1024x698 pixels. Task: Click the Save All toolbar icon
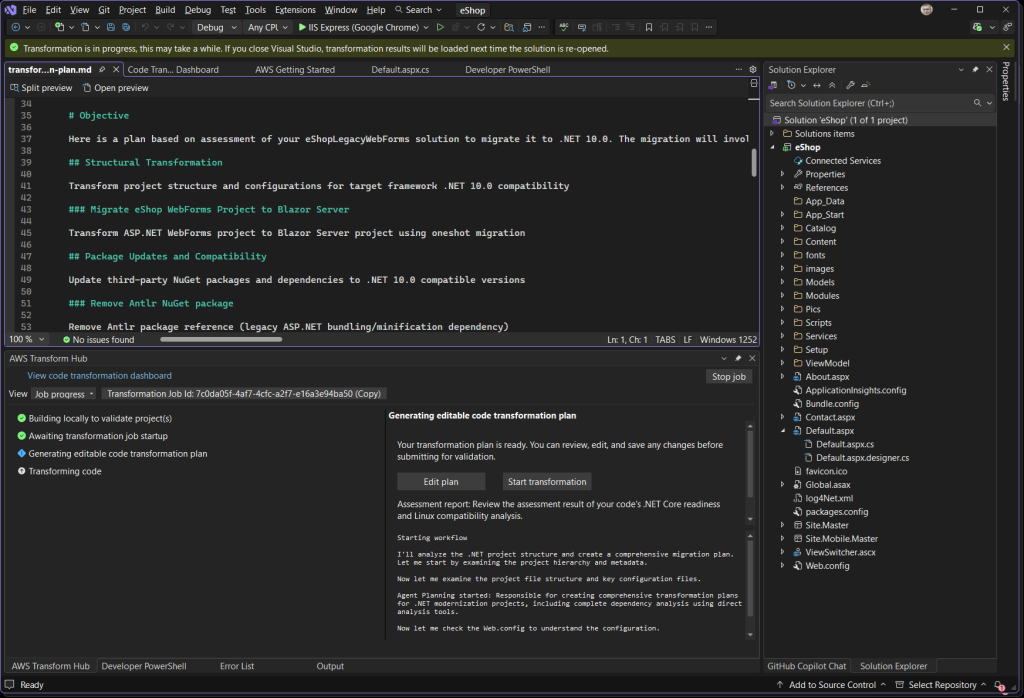[126, 27]
